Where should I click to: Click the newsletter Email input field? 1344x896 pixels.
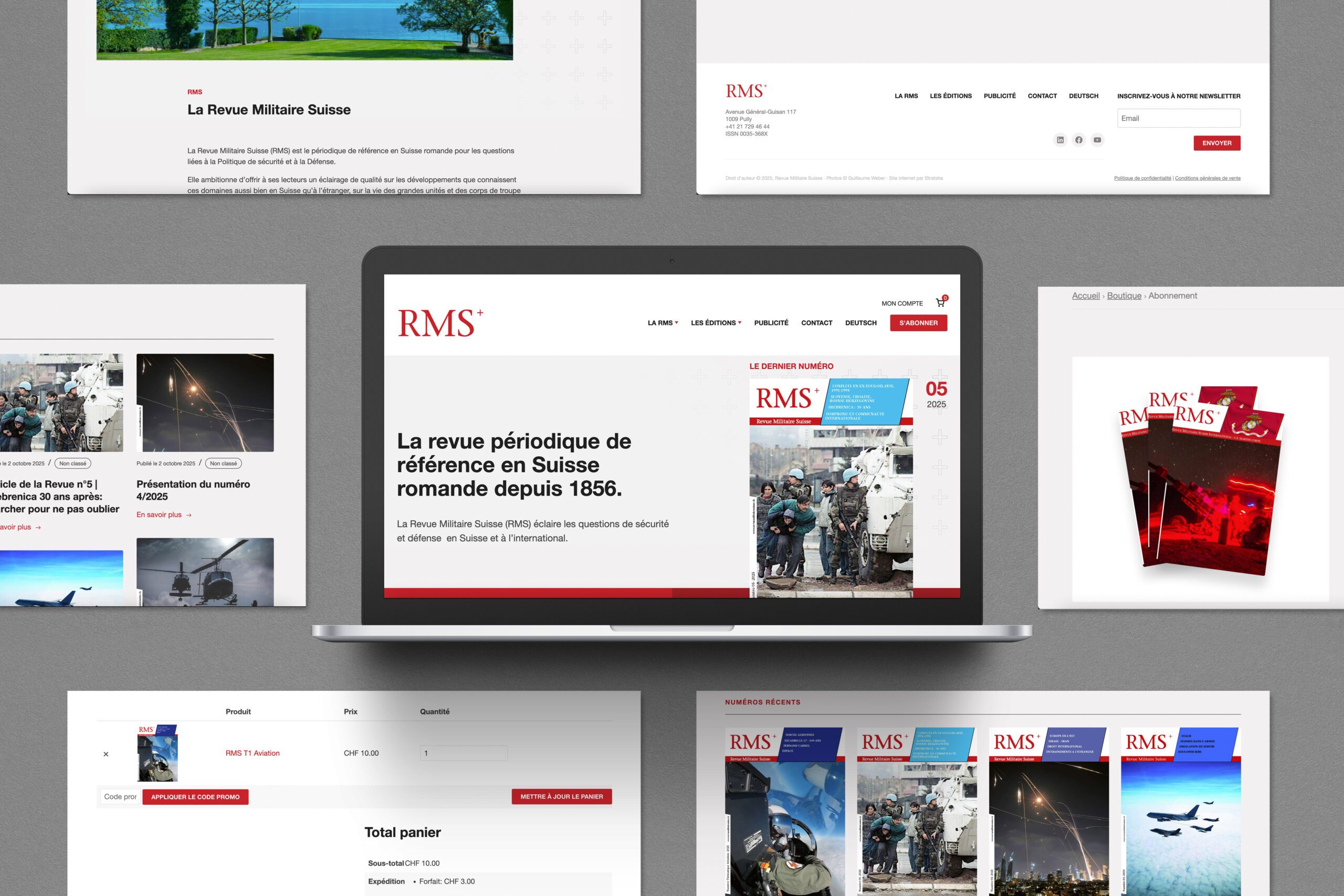point(1178,118)
